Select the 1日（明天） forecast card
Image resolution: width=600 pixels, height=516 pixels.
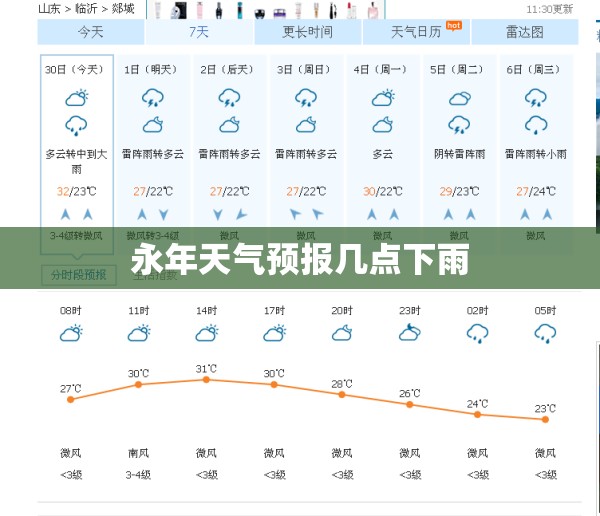[x=153, y=155]
